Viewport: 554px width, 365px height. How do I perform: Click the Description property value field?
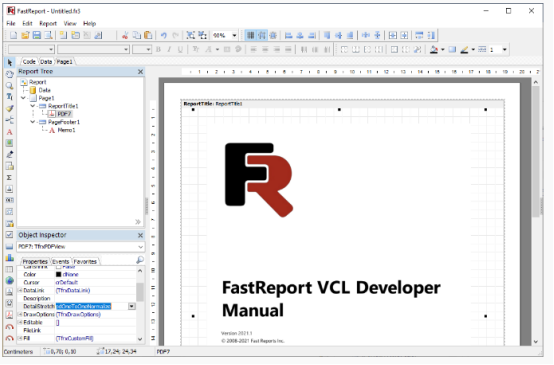click(x=95, y=299)
